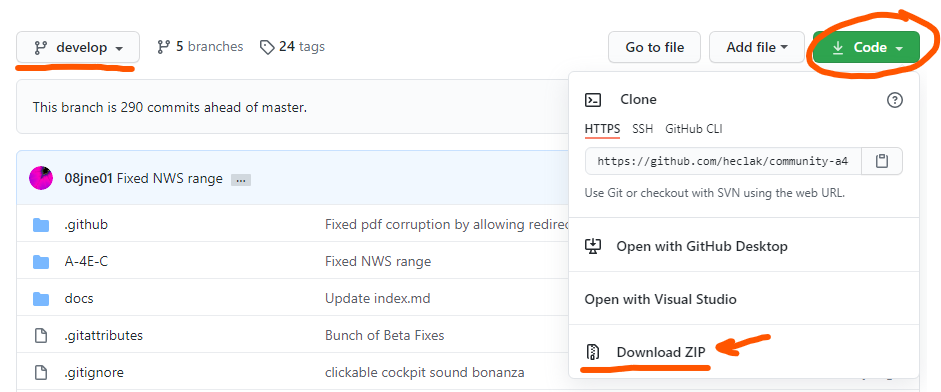
Task: Select Download ZIP
Action: point(661,352)
